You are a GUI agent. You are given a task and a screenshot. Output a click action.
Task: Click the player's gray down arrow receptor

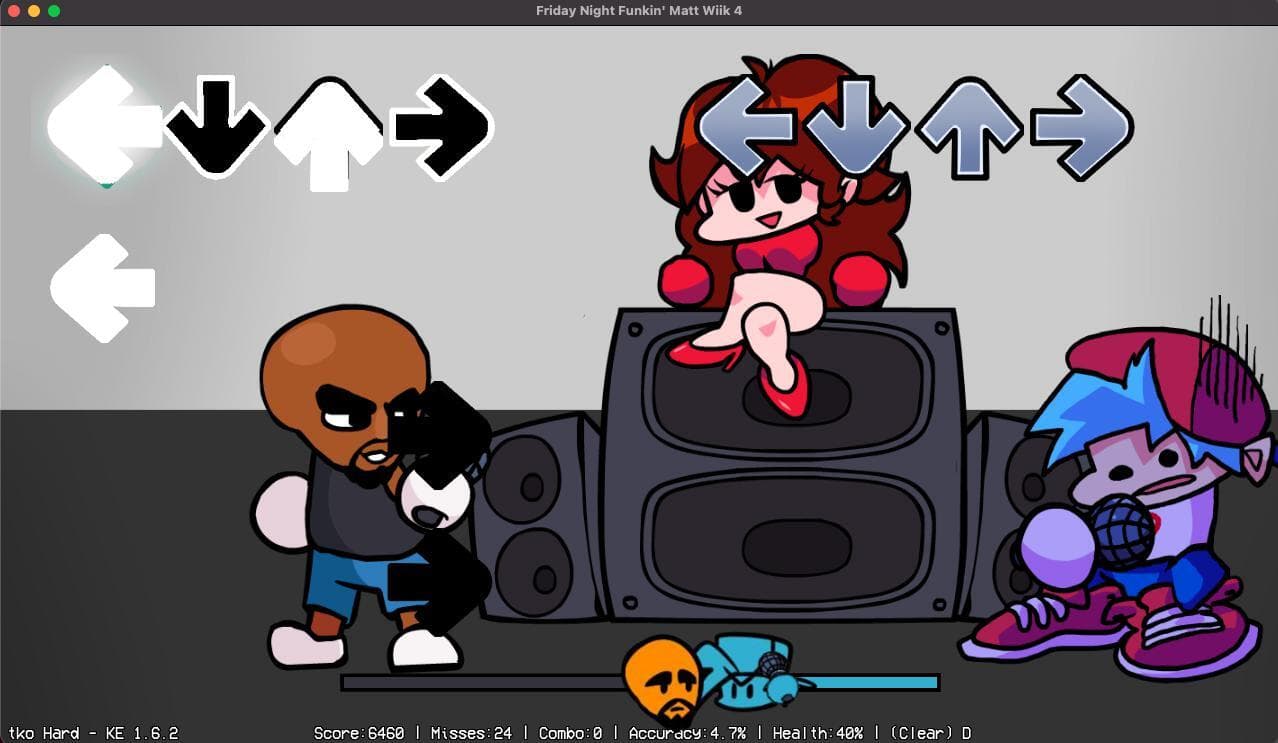(x=857, y=127)
